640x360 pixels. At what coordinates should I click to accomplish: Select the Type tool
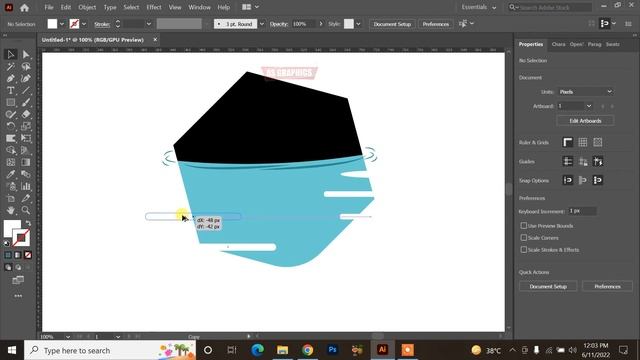pyautogui.click(x=11, y=90)
